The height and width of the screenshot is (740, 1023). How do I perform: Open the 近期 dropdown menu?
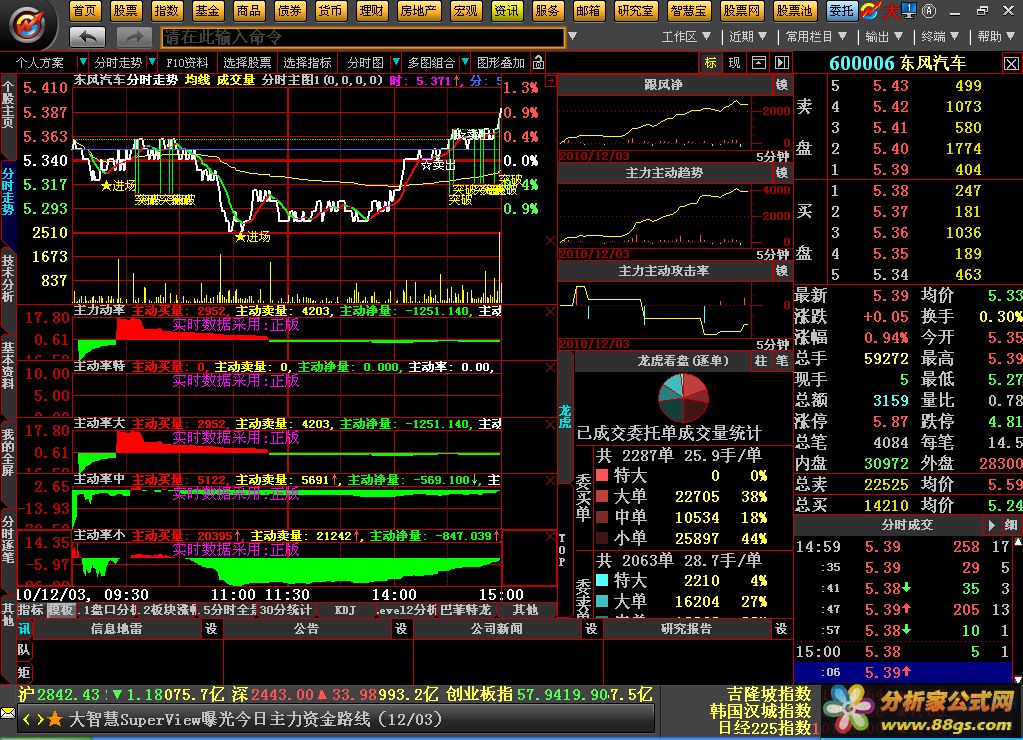point(748,37)
